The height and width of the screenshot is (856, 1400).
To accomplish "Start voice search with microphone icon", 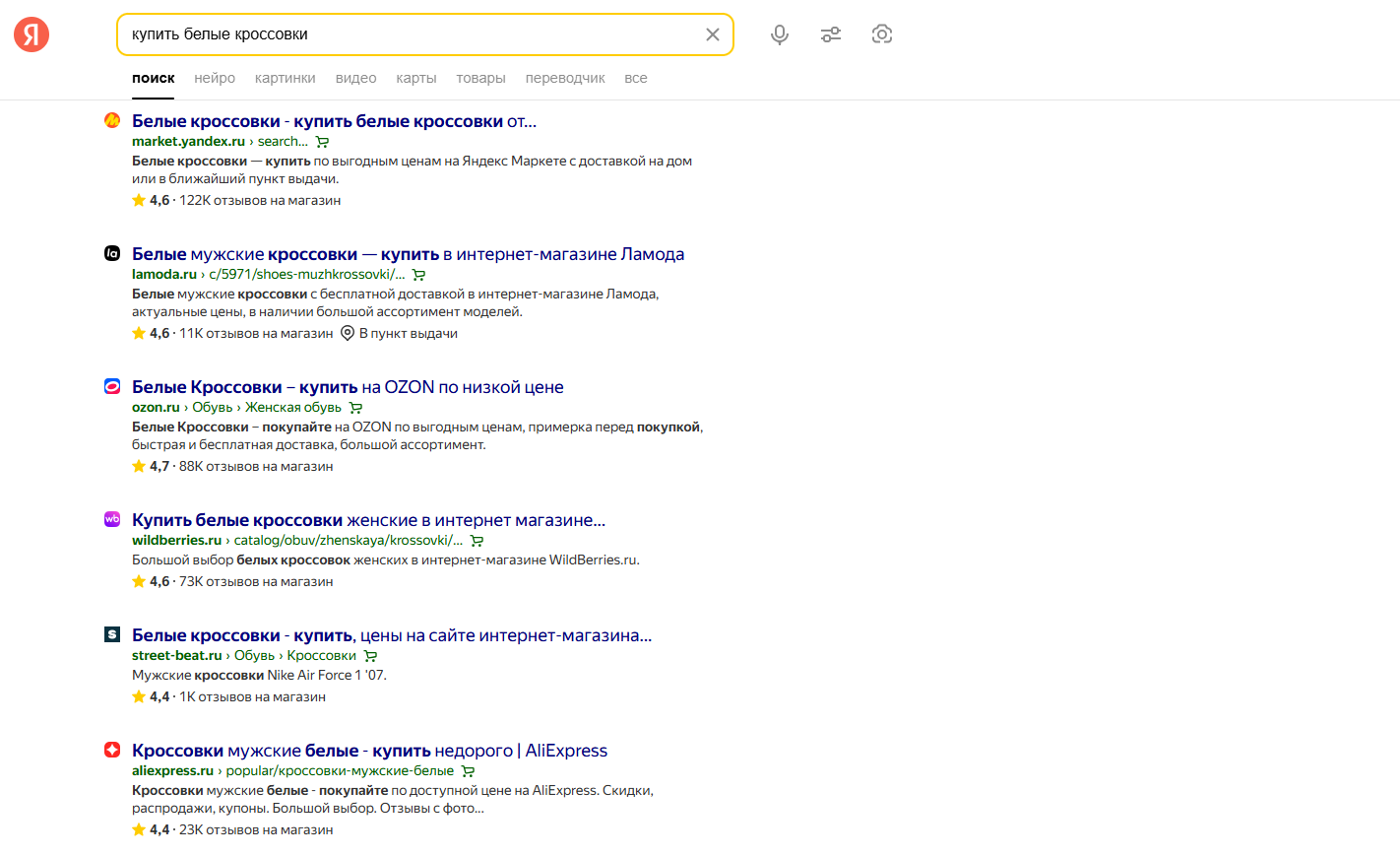I will click(780, 34).
